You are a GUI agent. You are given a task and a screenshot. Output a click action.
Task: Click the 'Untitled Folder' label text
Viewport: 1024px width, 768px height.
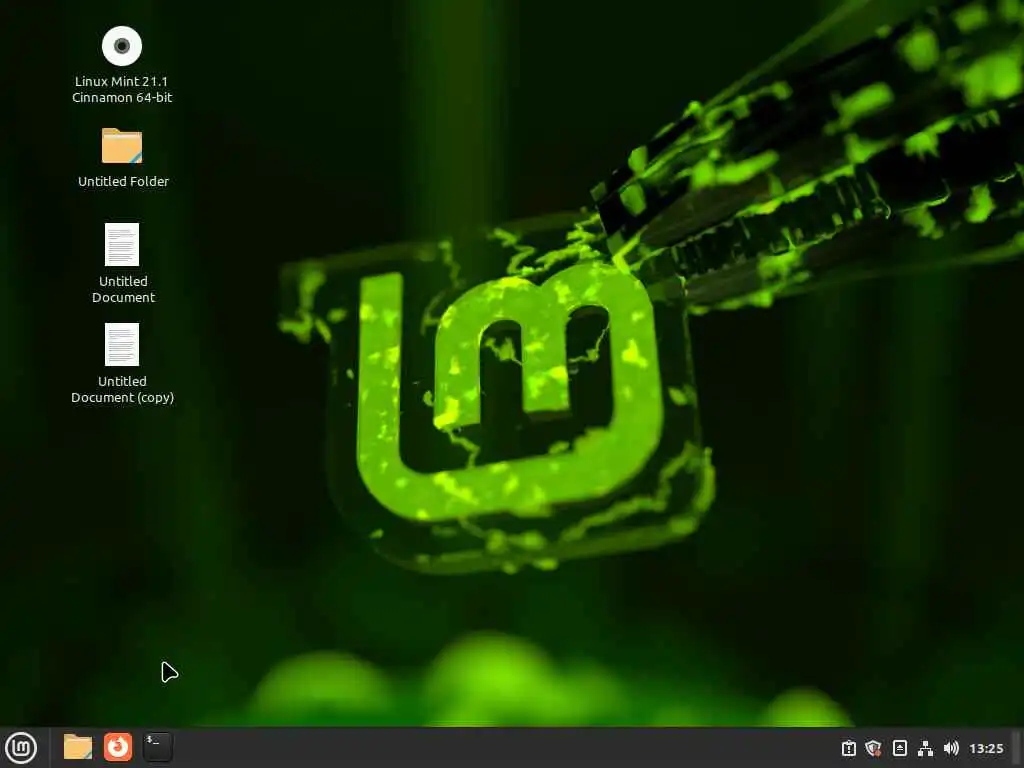pos(123,182)
